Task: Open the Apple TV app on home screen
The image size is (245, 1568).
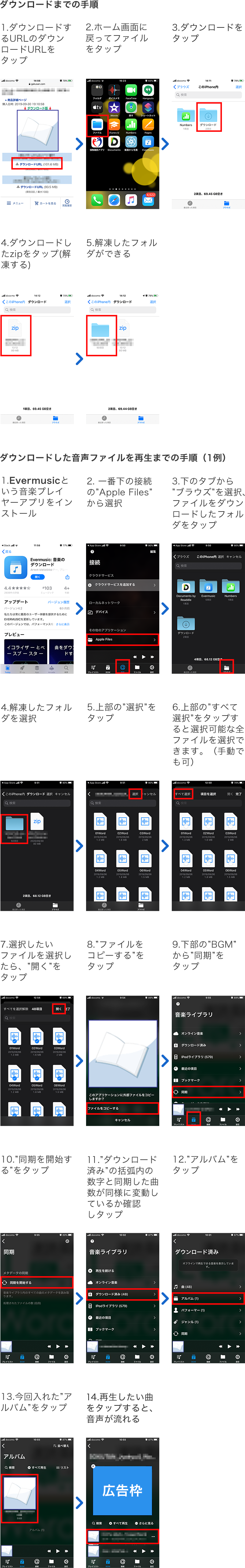Action: click(x=97, y=107)
